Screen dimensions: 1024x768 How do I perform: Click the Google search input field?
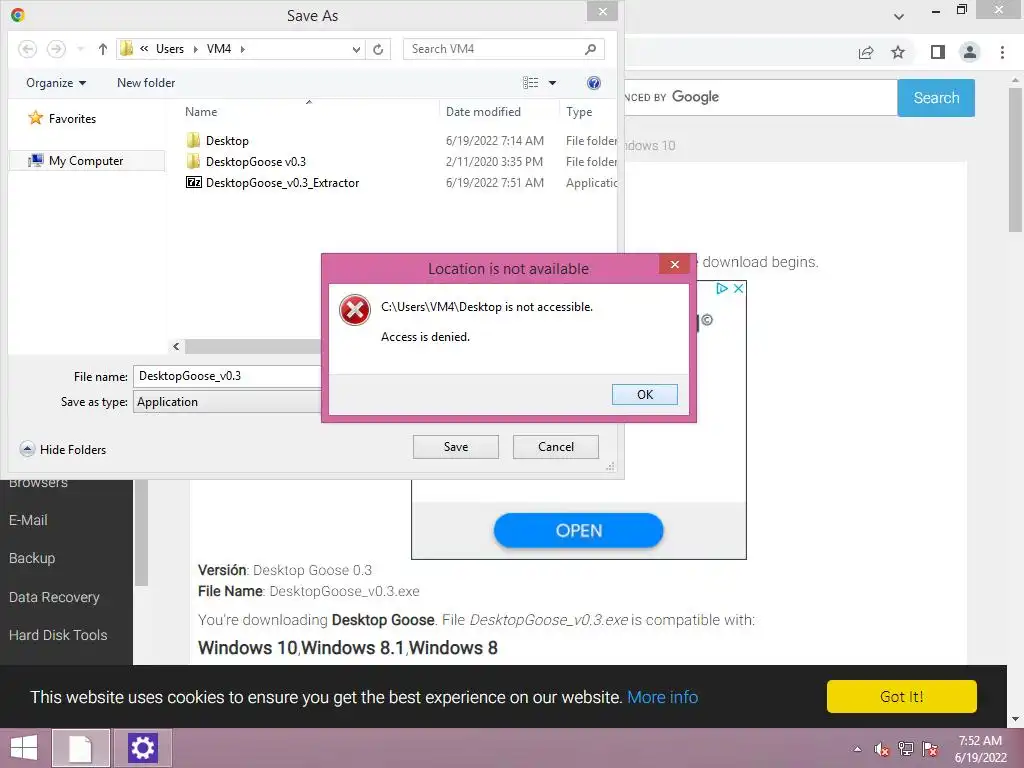click(761, 97)
